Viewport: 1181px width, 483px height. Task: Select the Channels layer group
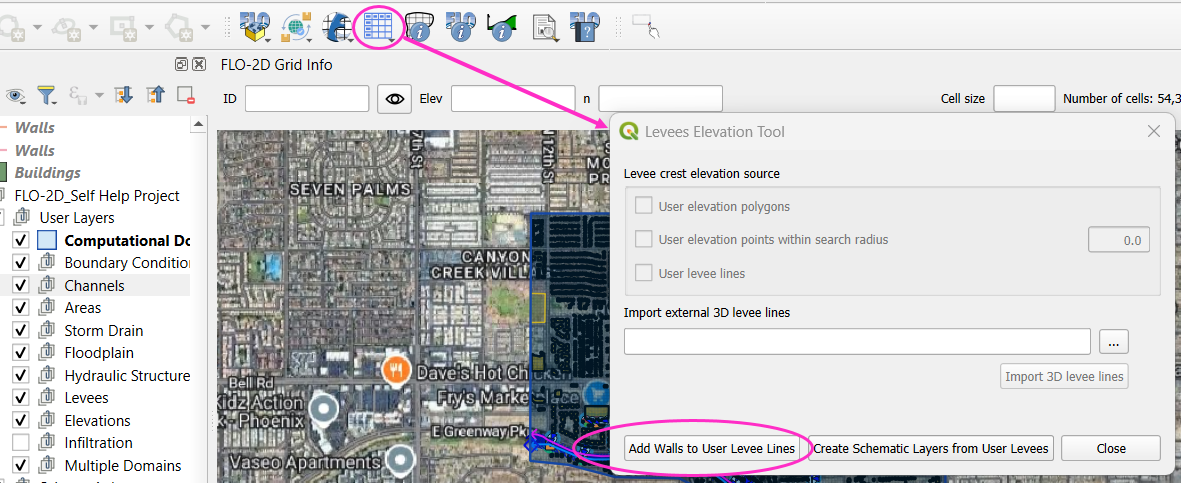pos(94,286)
